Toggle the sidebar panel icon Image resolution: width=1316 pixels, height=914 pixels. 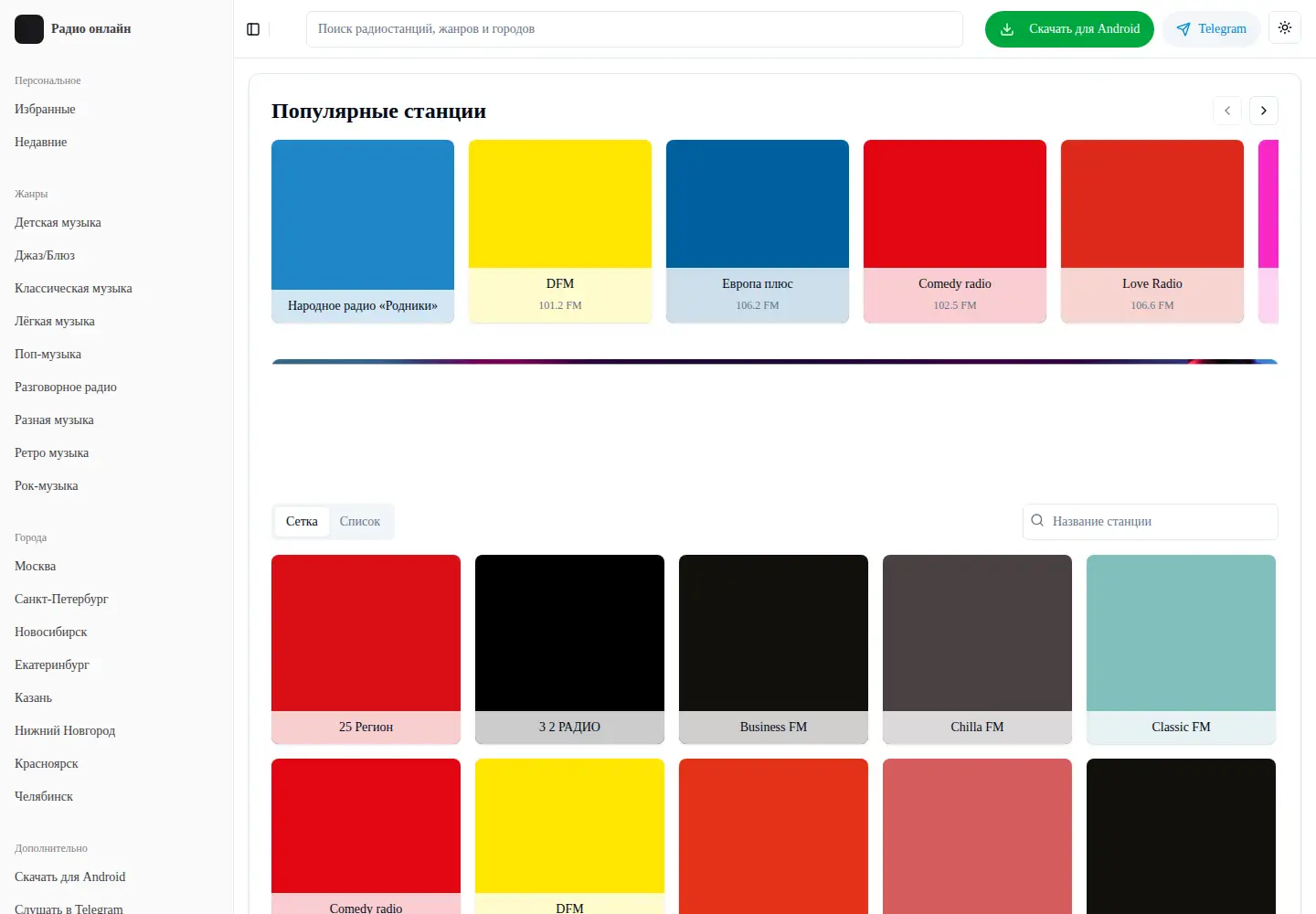[253, 29]
